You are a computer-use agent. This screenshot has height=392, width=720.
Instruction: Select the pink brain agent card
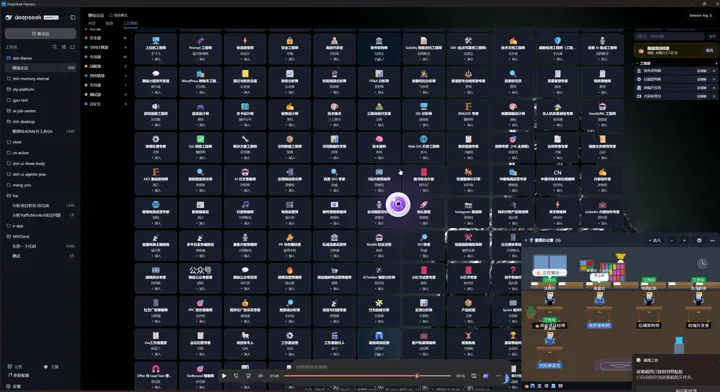(379, 147)
